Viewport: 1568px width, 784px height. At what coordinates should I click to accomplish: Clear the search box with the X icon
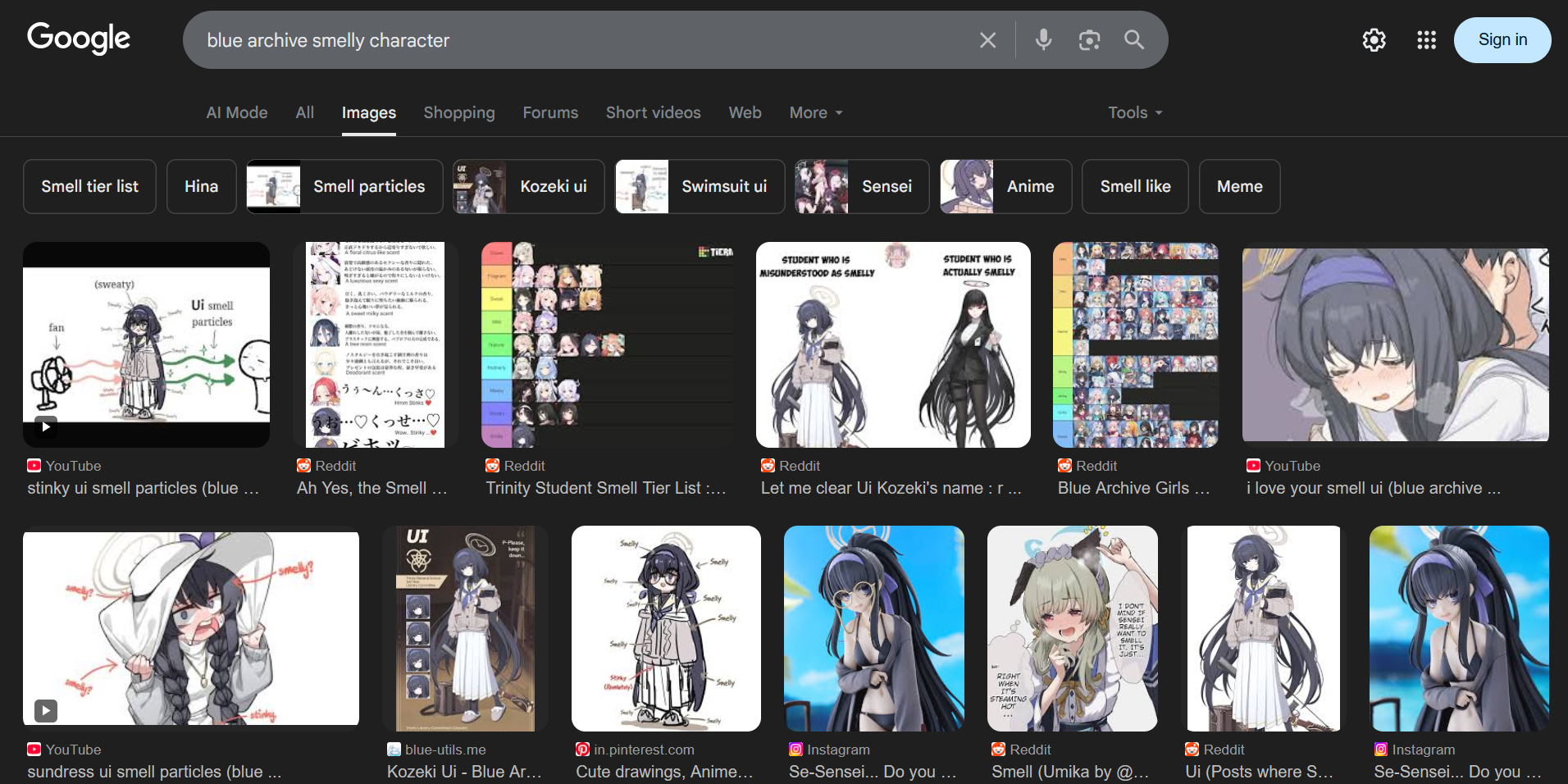pos(987,40)
